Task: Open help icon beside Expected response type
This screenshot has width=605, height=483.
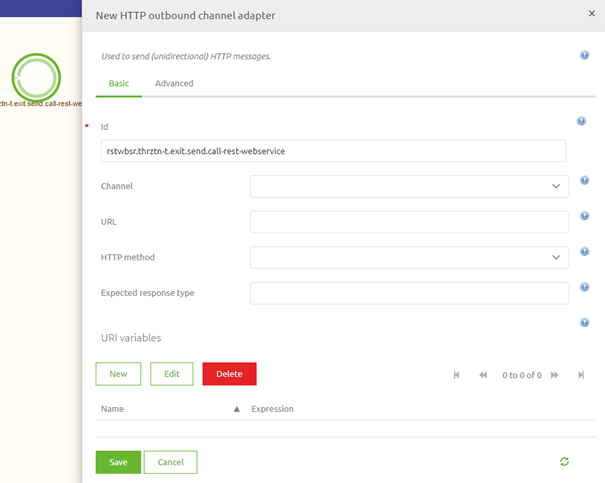Action: [584, 287]
